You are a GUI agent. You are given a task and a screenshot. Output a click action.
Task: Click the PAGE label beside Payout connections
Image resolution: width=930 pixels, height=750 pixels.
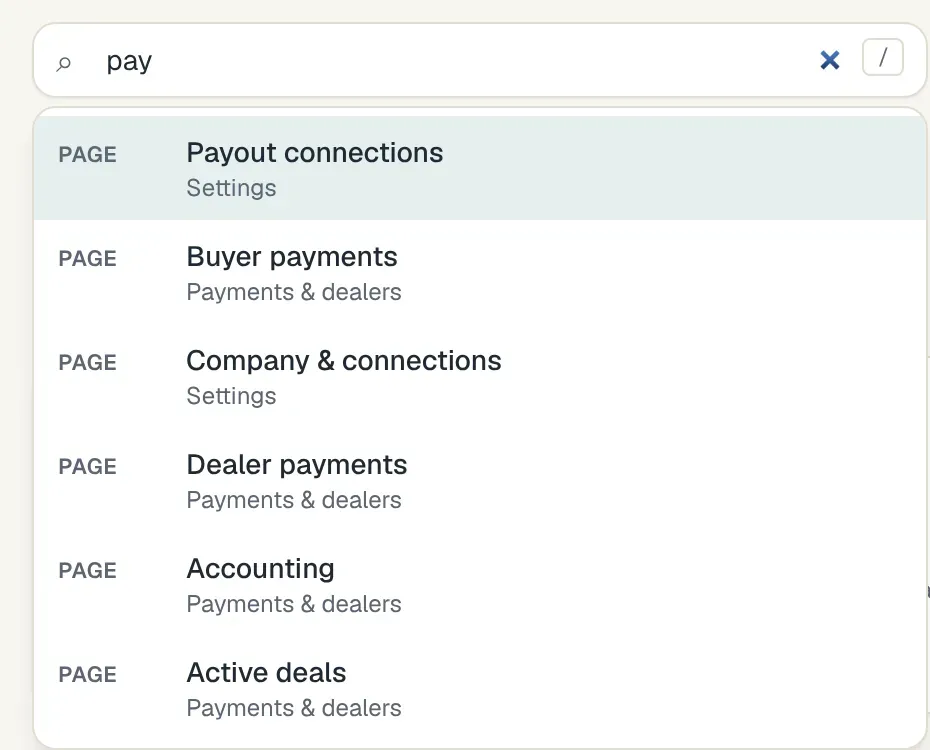pyautogui.click(x=87, y=155)
